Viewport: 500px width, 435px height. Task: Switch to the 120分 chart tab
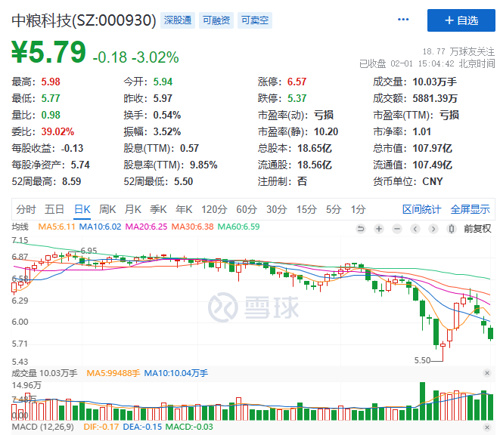coord(214,209)
